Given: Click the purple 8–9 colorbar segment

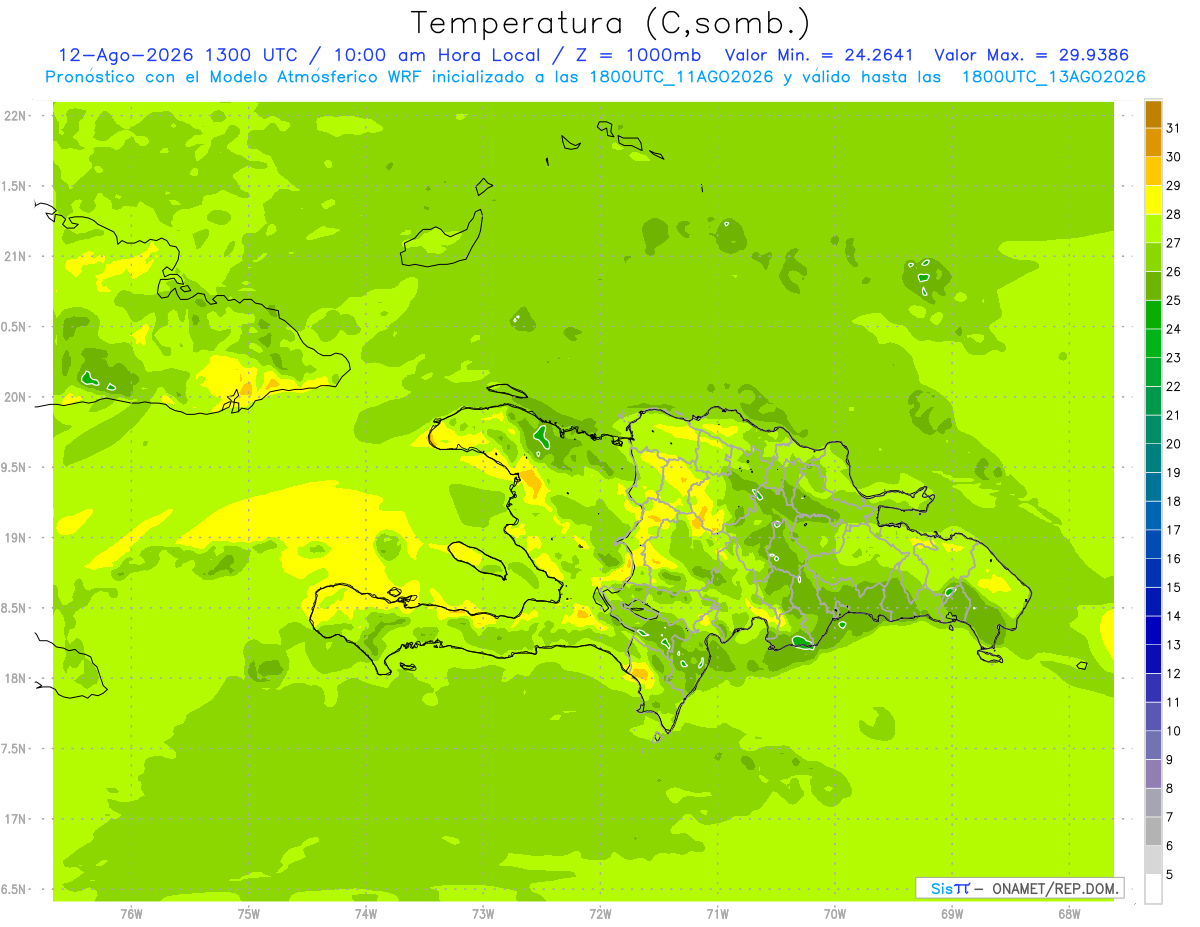Looking at the screenshot, I should [x=1153, y=775].
